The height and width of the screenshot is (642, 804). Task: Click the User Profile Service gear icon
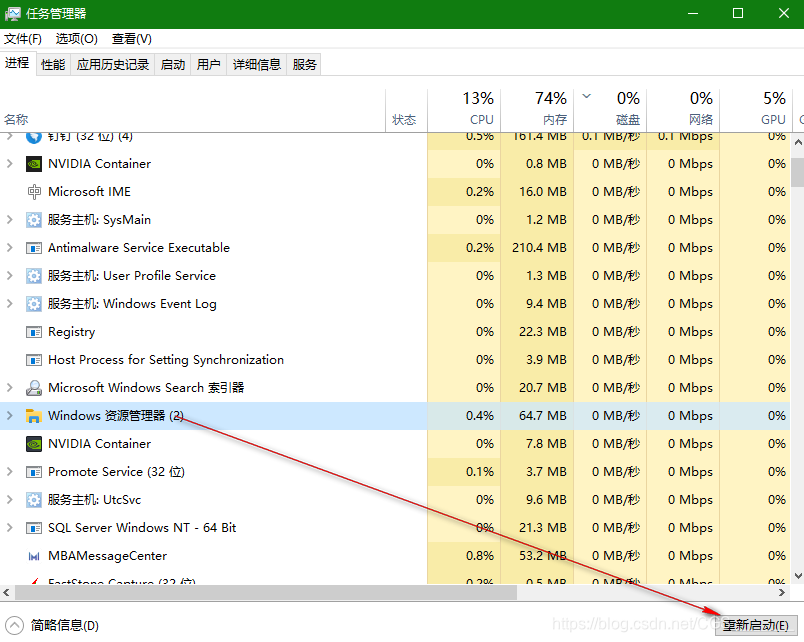34,276
